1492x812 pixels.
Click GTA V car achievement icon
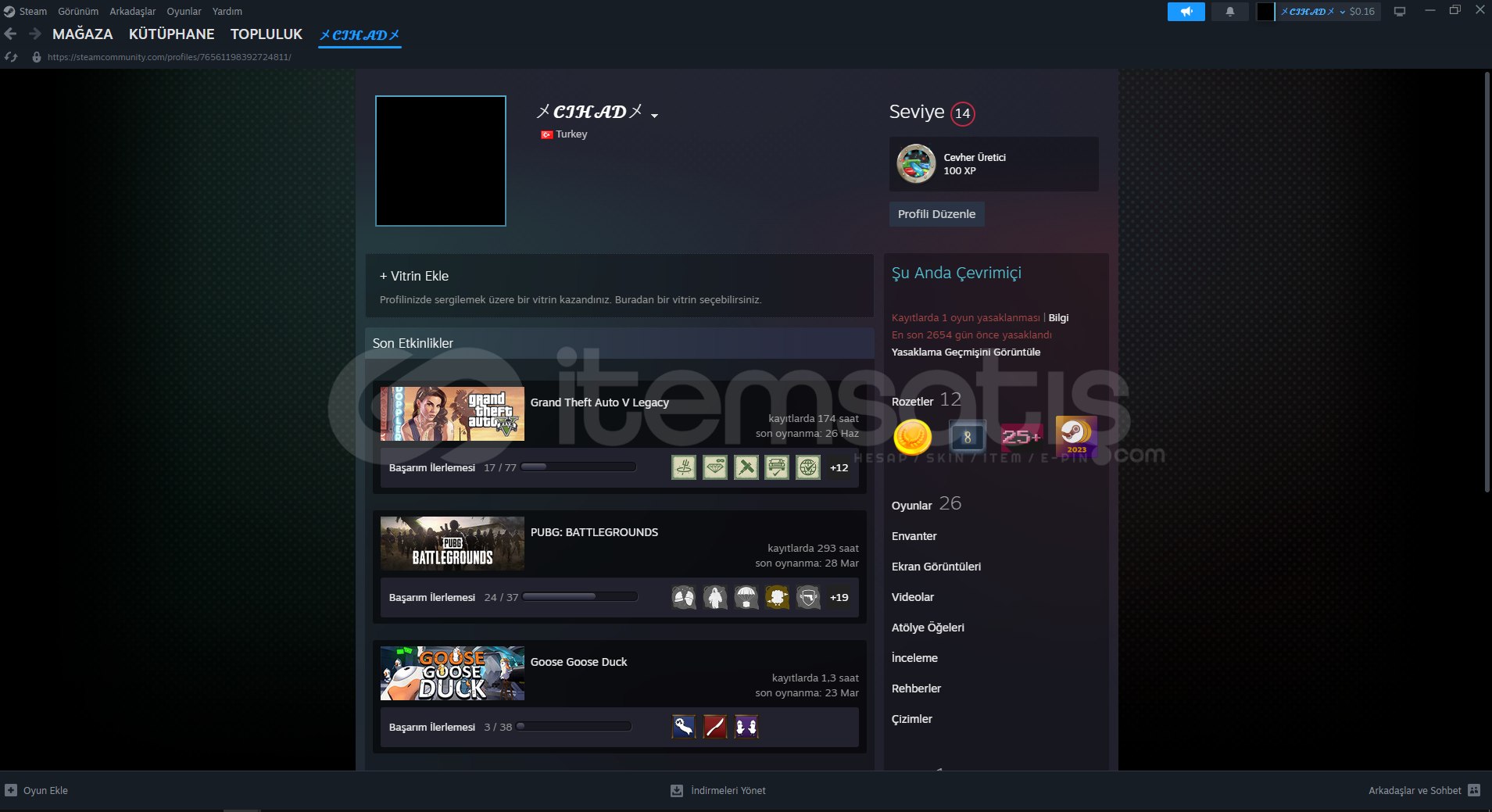(777, 467)
